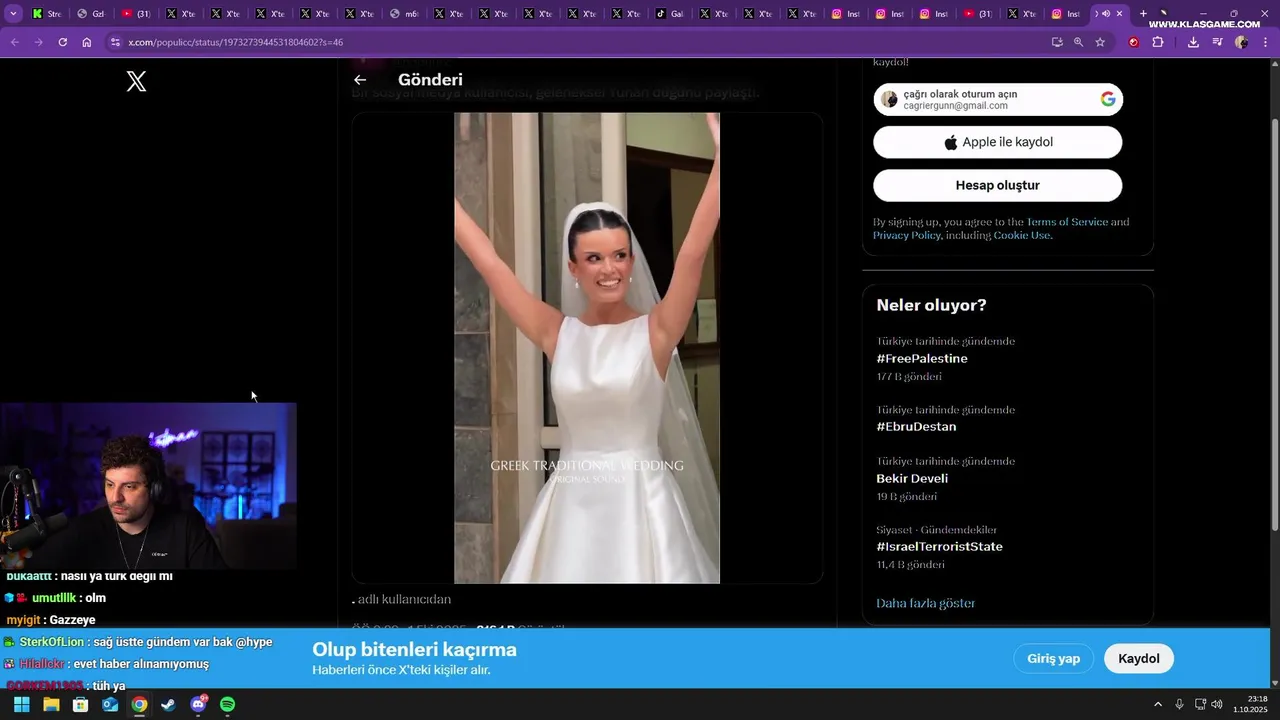Screen dimensions: 1280x720
Task: Open the volume icon in system tray
Action: (1217, 704)
